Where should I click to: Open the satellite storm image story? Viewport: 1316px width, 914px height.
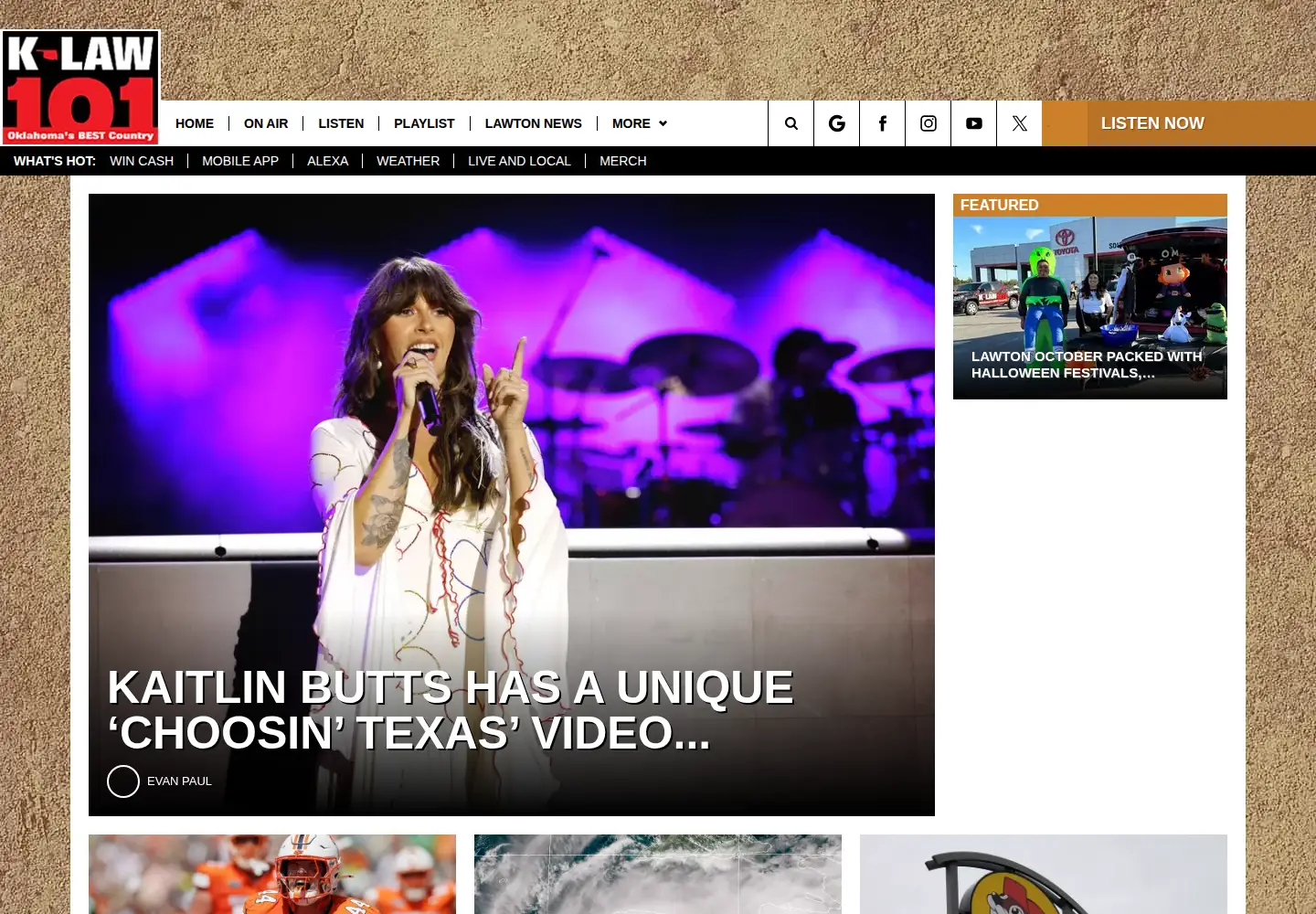658,874
